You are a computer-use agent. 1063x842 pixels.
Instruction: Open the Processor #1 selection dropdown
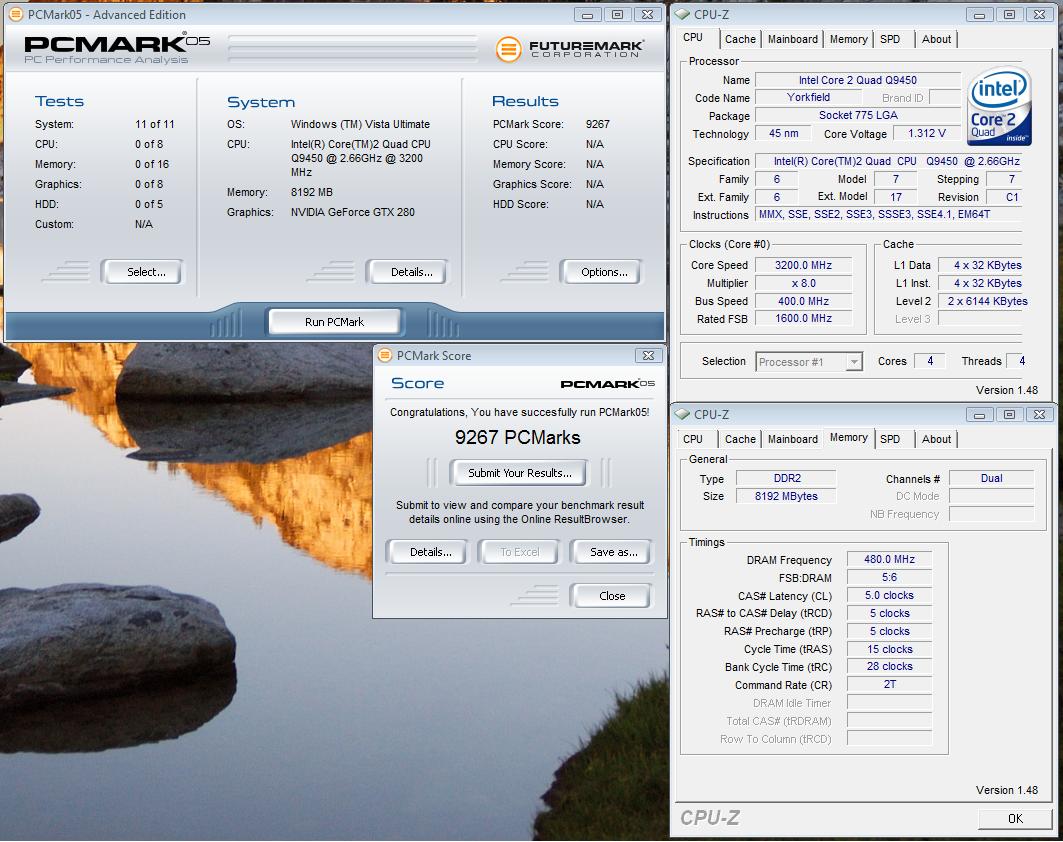[854, 362]
